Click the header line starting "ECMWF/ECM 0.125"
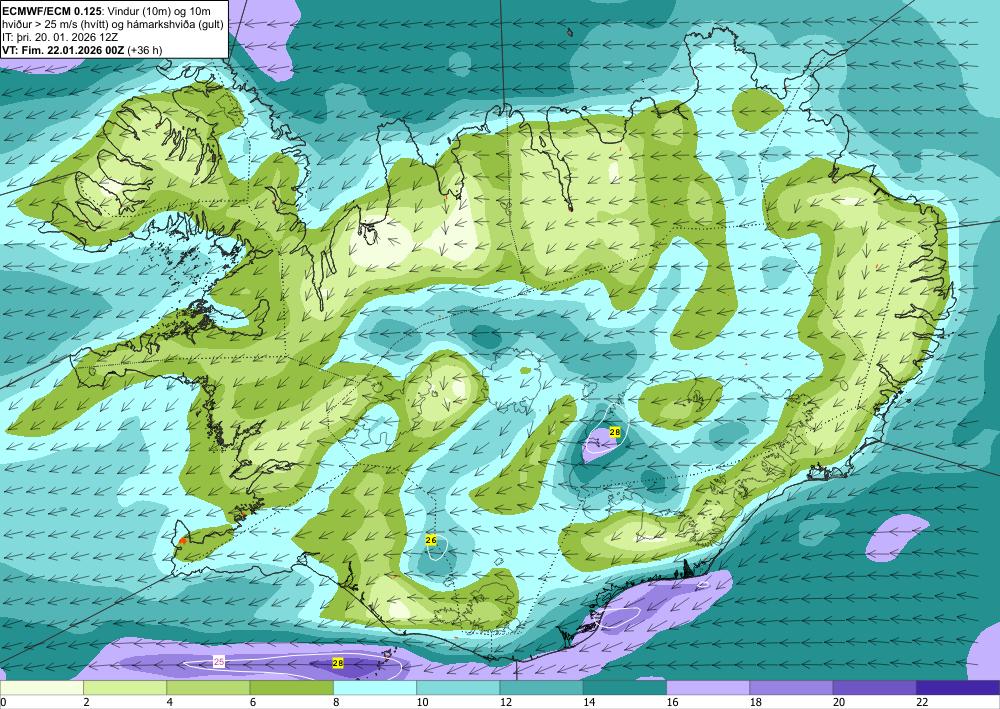This screenshot has height=709, width=1000. tap(107, 11)
